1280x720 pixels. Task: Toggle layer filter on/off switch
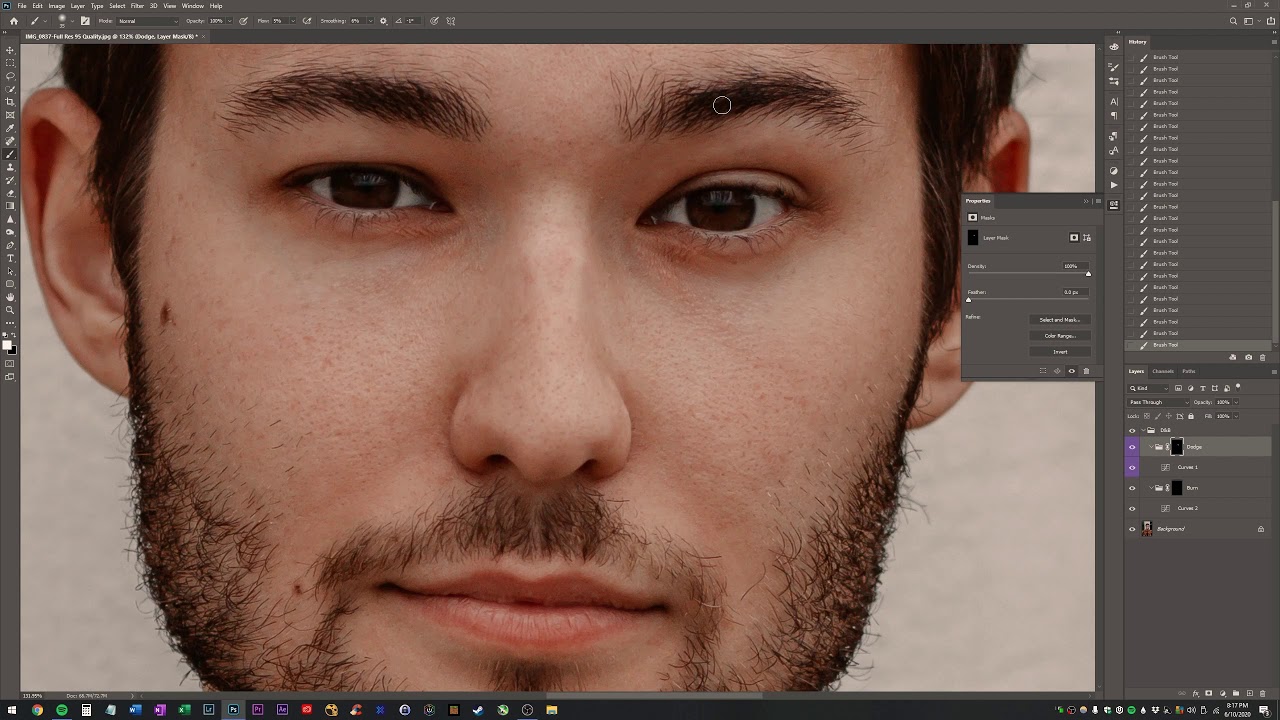(x=1238, y=387)
